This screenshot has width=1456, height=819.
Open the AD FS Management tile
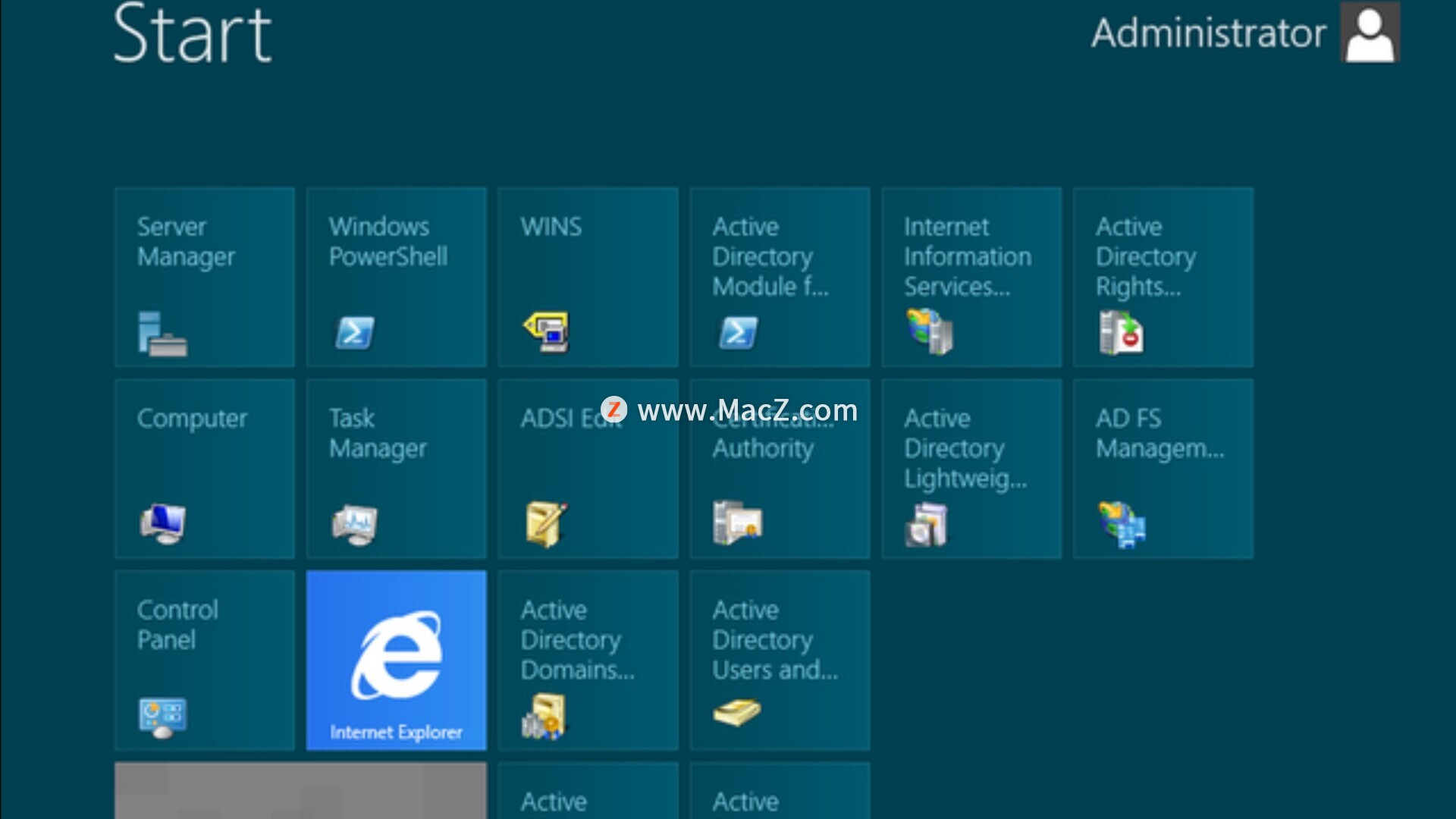(1163, 469)
